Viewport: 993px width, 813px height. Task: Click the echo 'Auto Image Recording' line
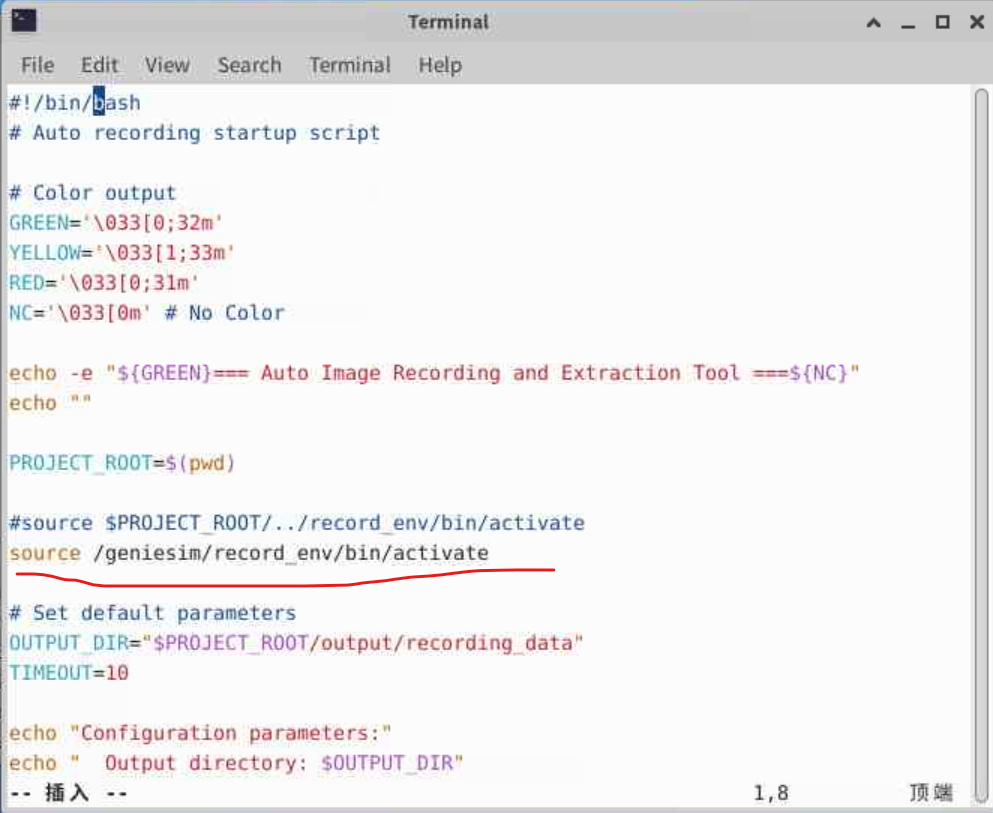434,373
